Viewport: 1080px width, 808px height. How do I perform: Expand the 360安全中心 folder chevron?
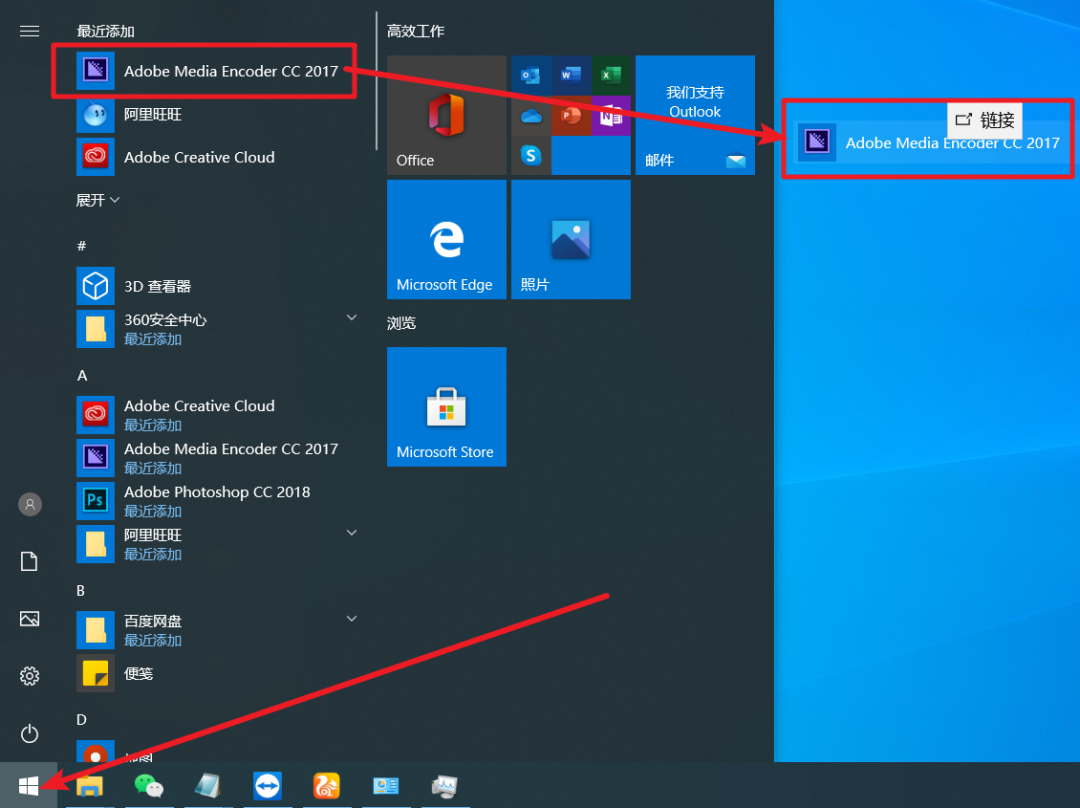tap(351, 318)
